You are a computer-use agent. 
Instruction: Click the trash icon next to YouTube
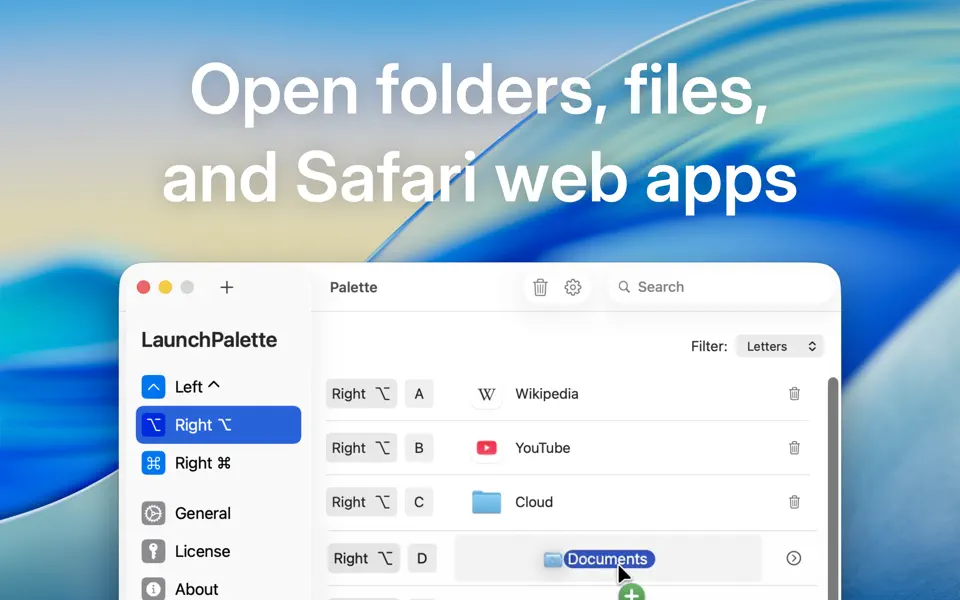(x=794, y=448)
